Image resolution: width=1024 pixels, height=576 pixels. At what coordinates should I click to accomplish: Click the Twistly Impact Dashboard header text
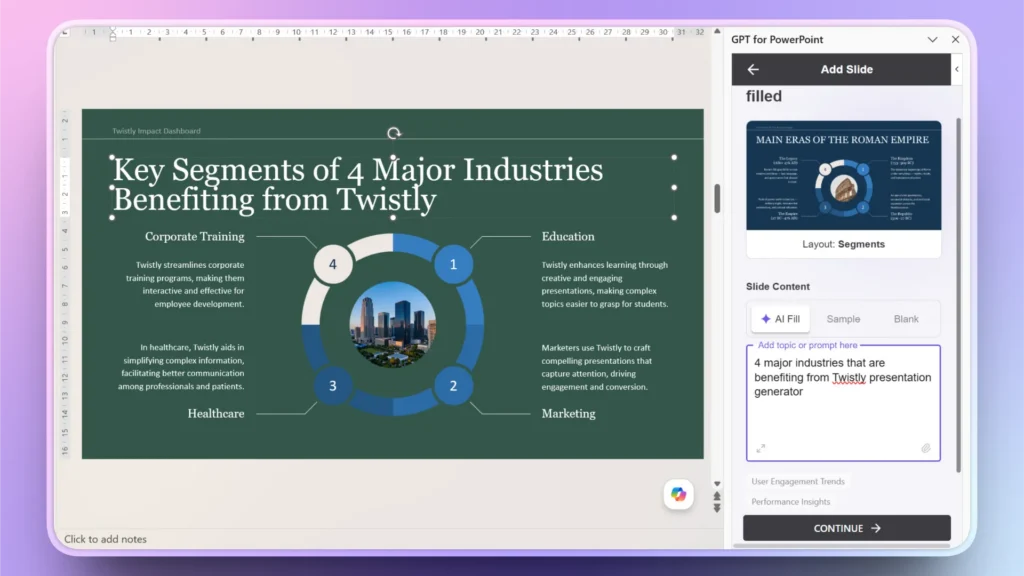(156, 131)
